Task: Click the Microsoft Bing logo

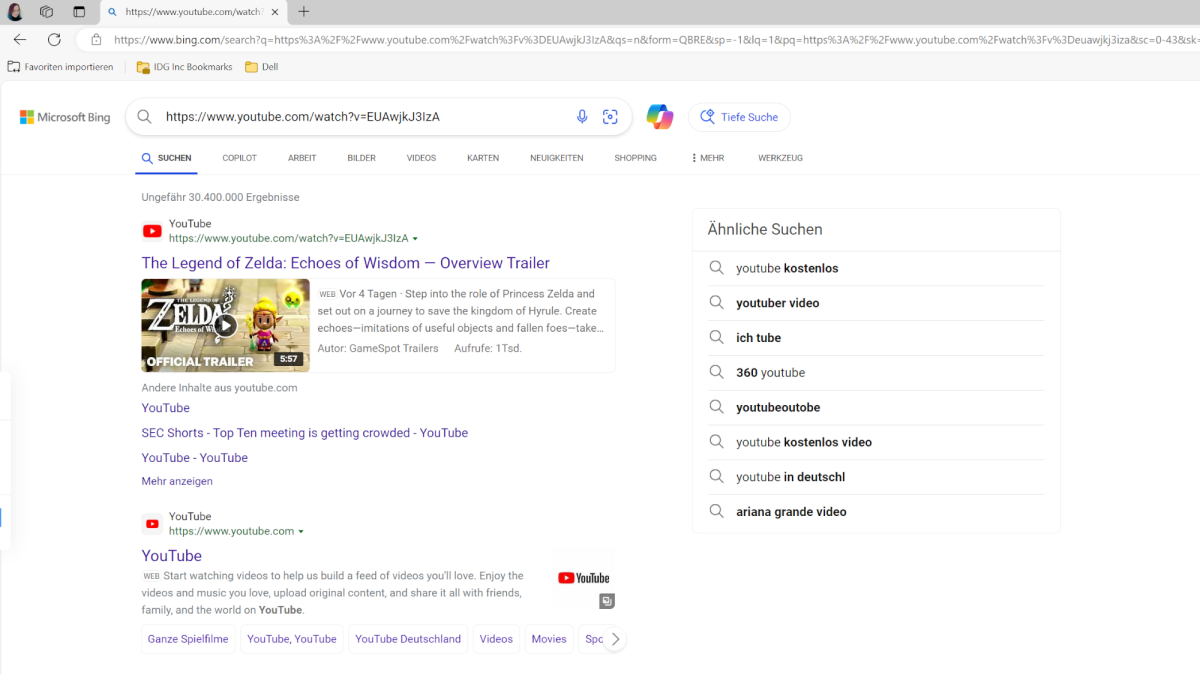Action: coord(64,116)
